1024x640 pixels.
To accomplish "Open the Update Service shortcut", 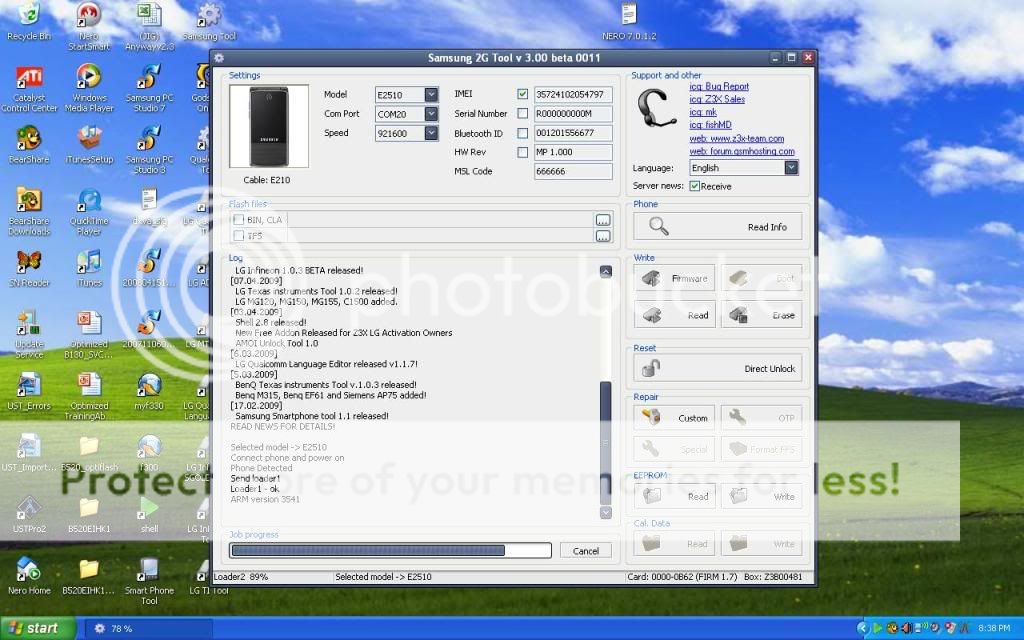I will coord(29,334).
